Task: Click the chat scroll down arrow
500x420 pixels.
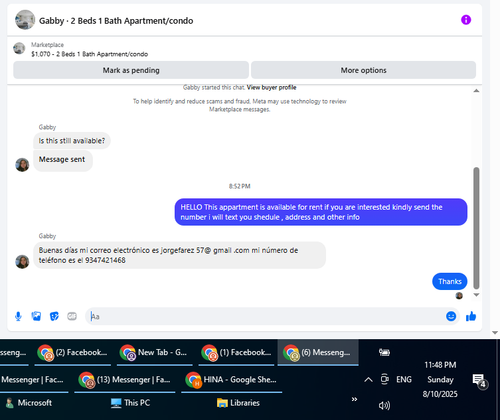Action: click(476, 295)
